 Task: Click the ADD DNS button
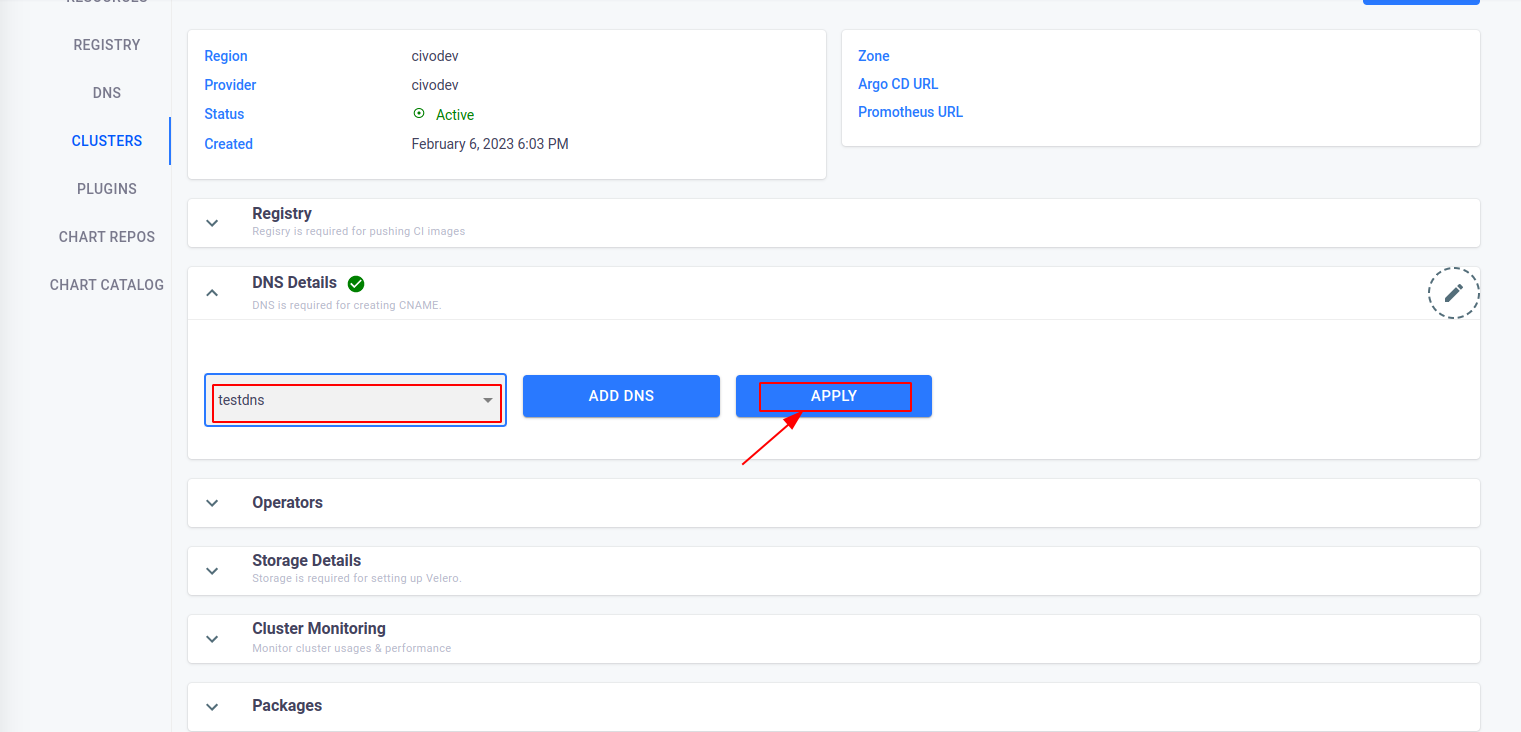tap(621, 396)
